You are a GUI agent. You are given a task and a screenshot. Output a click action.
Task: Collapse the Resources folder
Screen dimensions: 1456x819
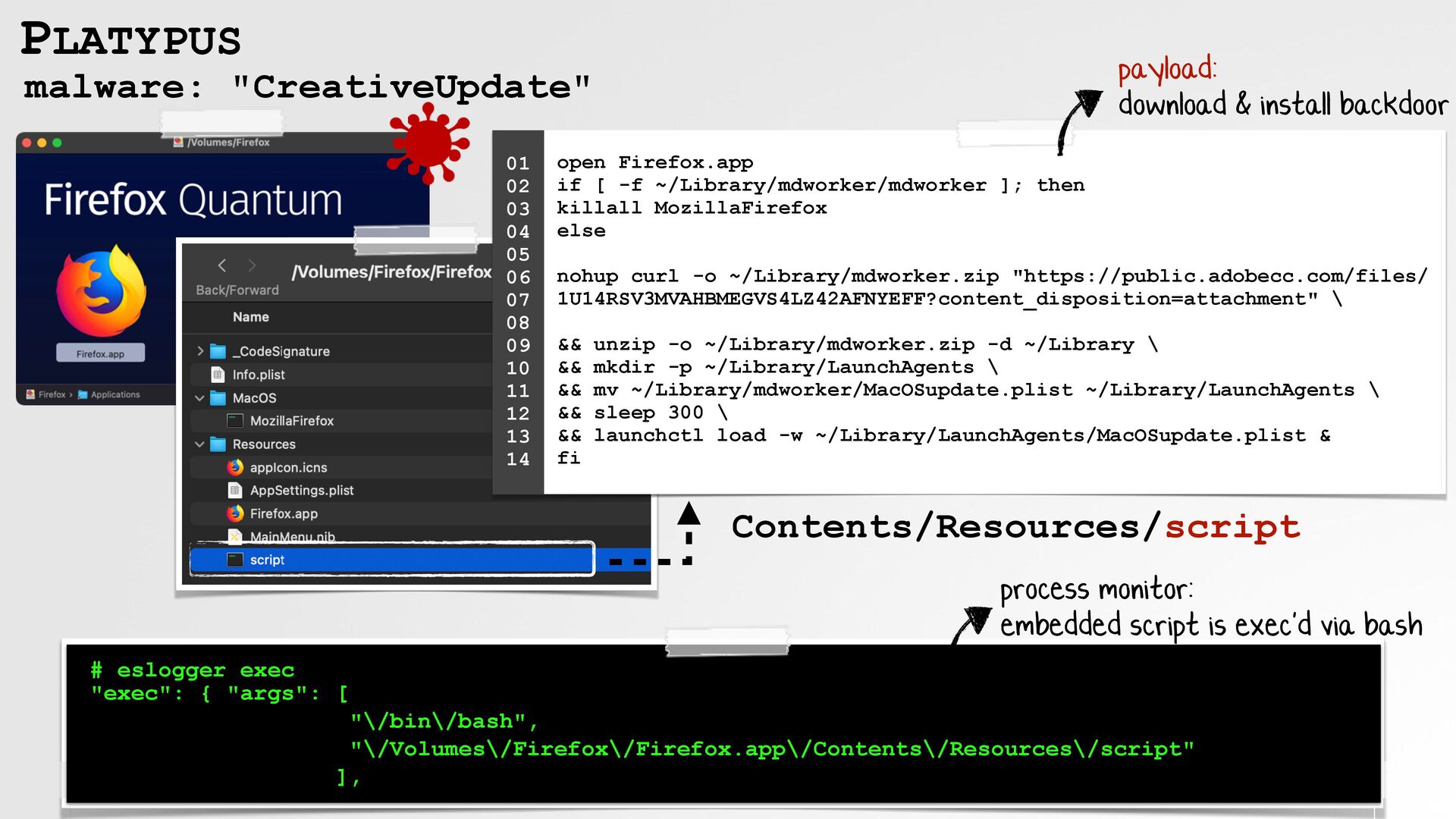pos(199,444)
